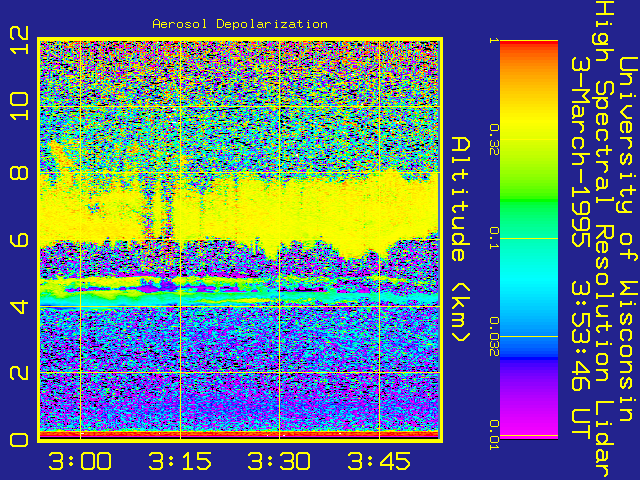Screen dimensions: 640x480
Task: Click the colorbar label 1 at the top
Action: [494, 40]
